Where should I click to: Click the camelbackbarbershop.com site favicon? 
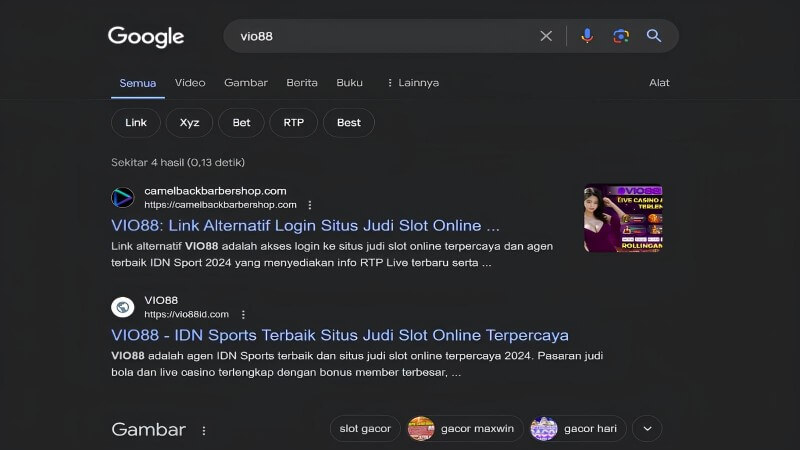tap(122, 197)
